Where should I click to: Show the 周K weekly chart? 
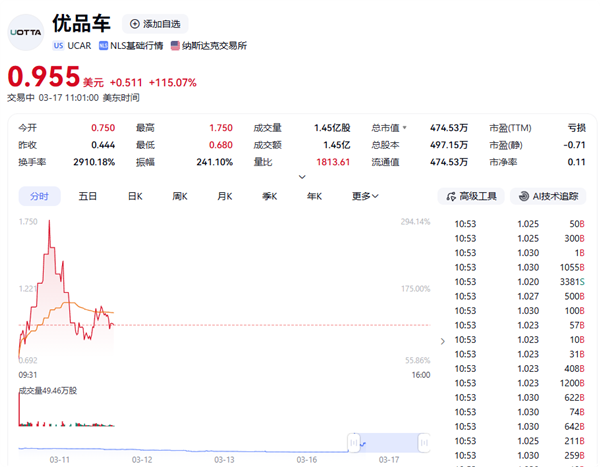(x=179, y=196)
